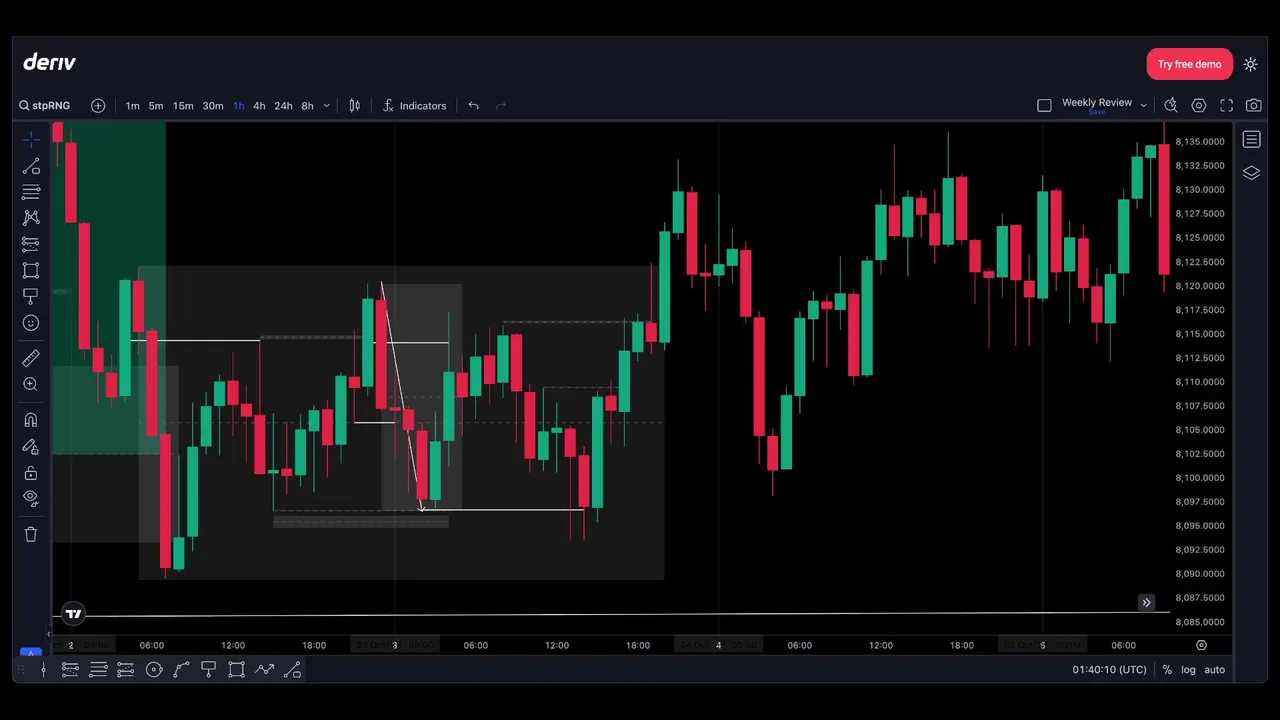Expand the timeframe interval dropdown
This screenshot has height=720, width=1280.
[326, 105]
